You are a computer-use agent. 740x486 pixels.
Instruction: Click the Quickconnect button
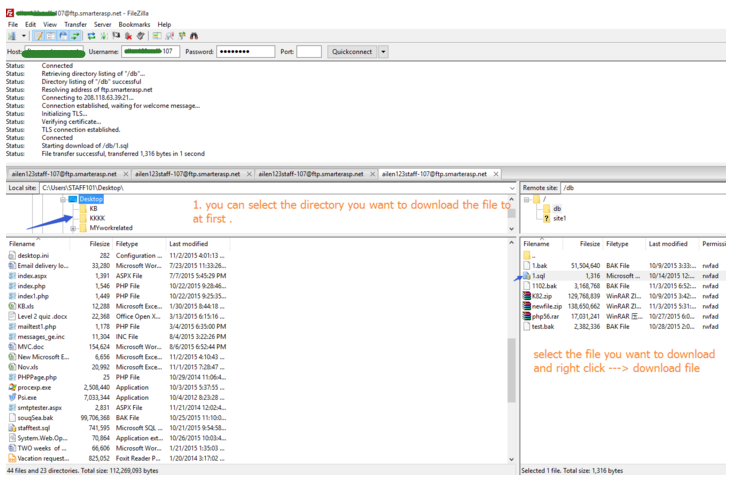pos(352,52)
